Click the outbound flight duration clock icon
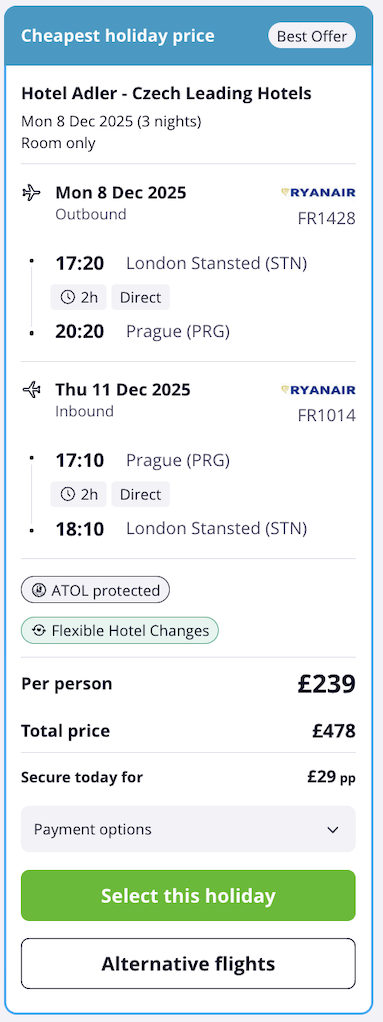The height and width of the screenshot is (1022, 383). pos(68,298)
